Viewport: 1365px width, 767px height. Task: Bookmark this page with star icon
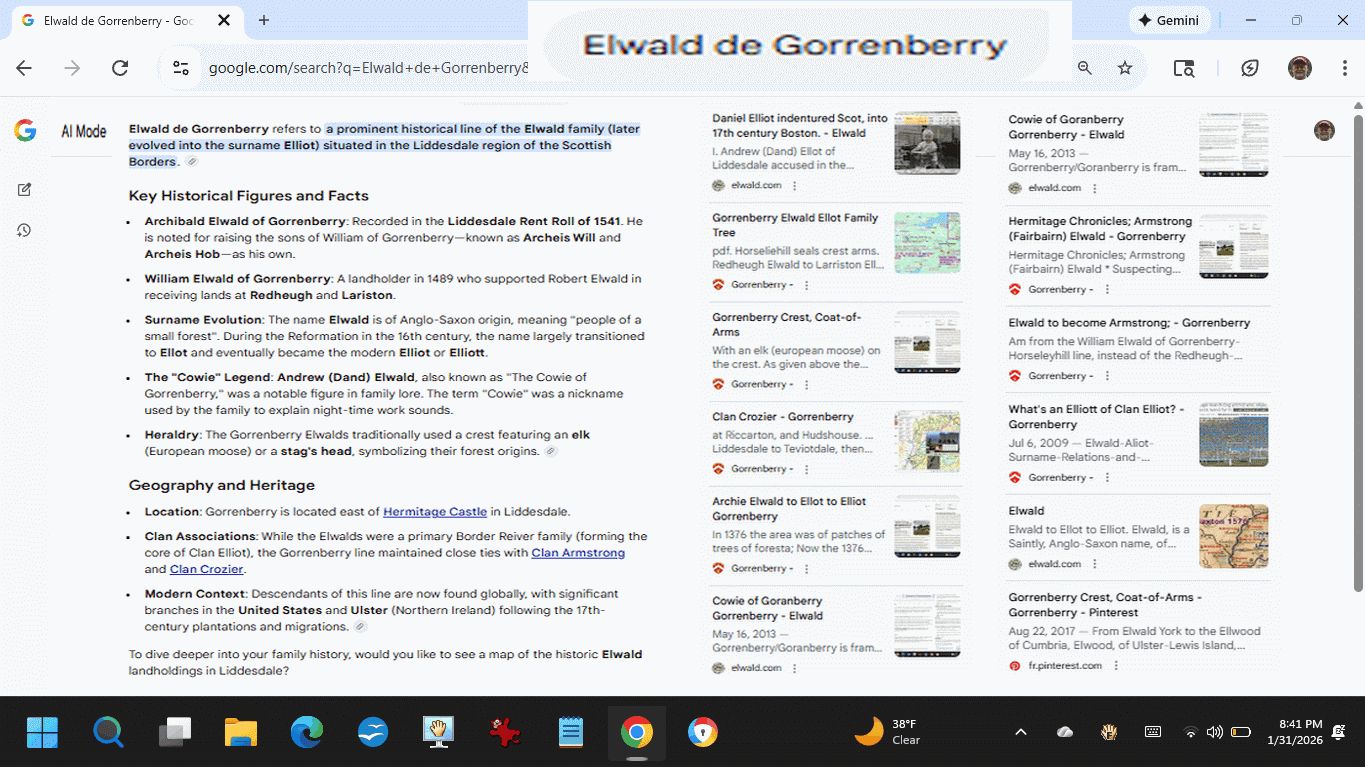tap(1125, 68)
